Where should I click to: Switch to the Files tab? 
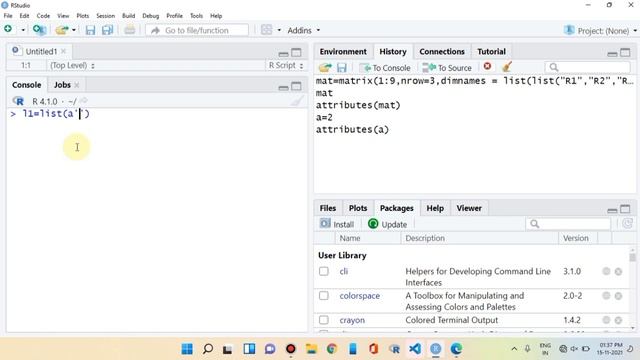(328, 208)
